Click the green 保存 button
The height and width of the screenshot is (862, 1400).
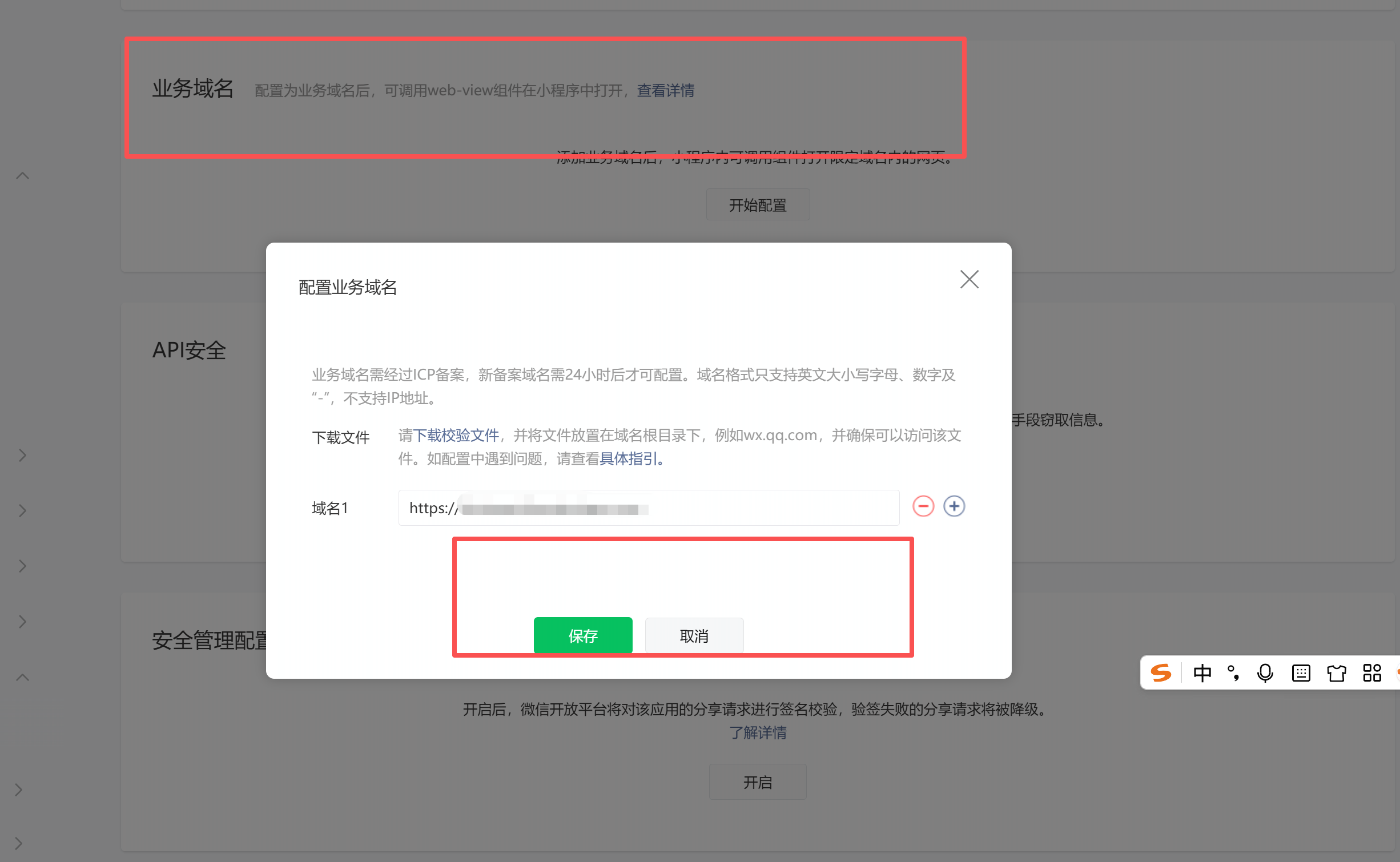582,635
